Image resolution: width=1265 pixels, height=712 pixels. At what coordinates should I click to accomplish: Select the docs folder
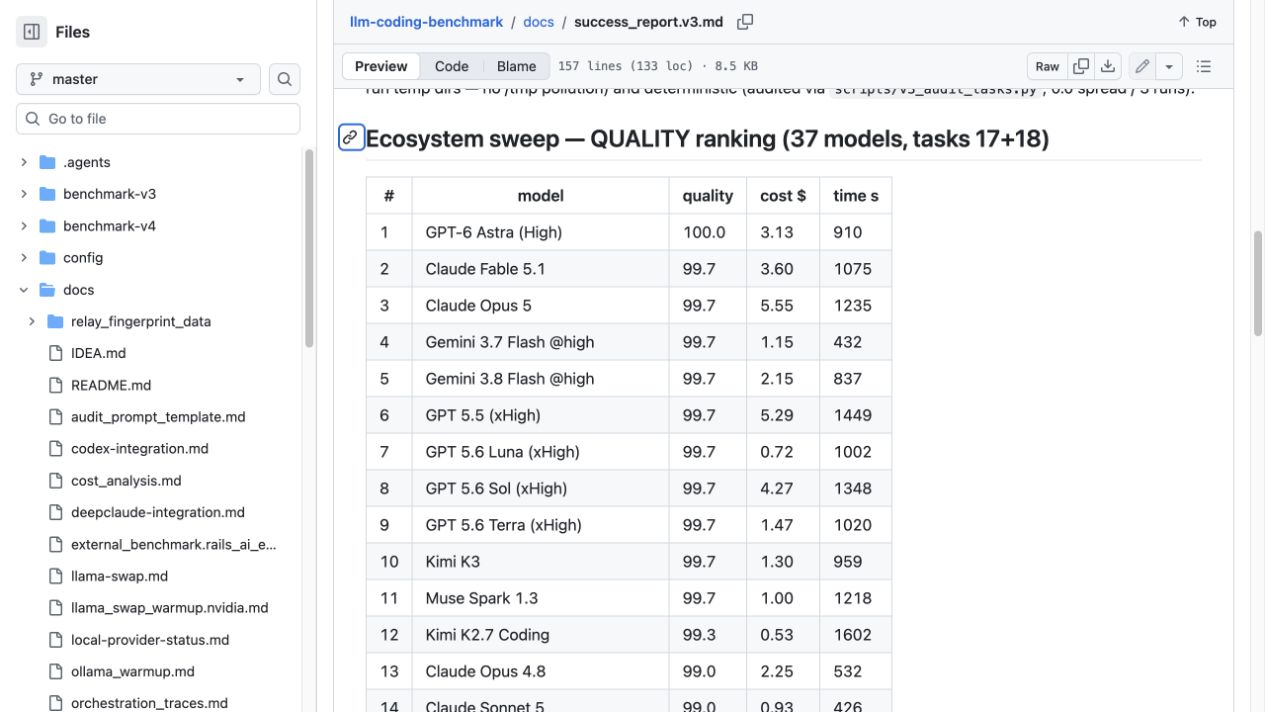78,290
